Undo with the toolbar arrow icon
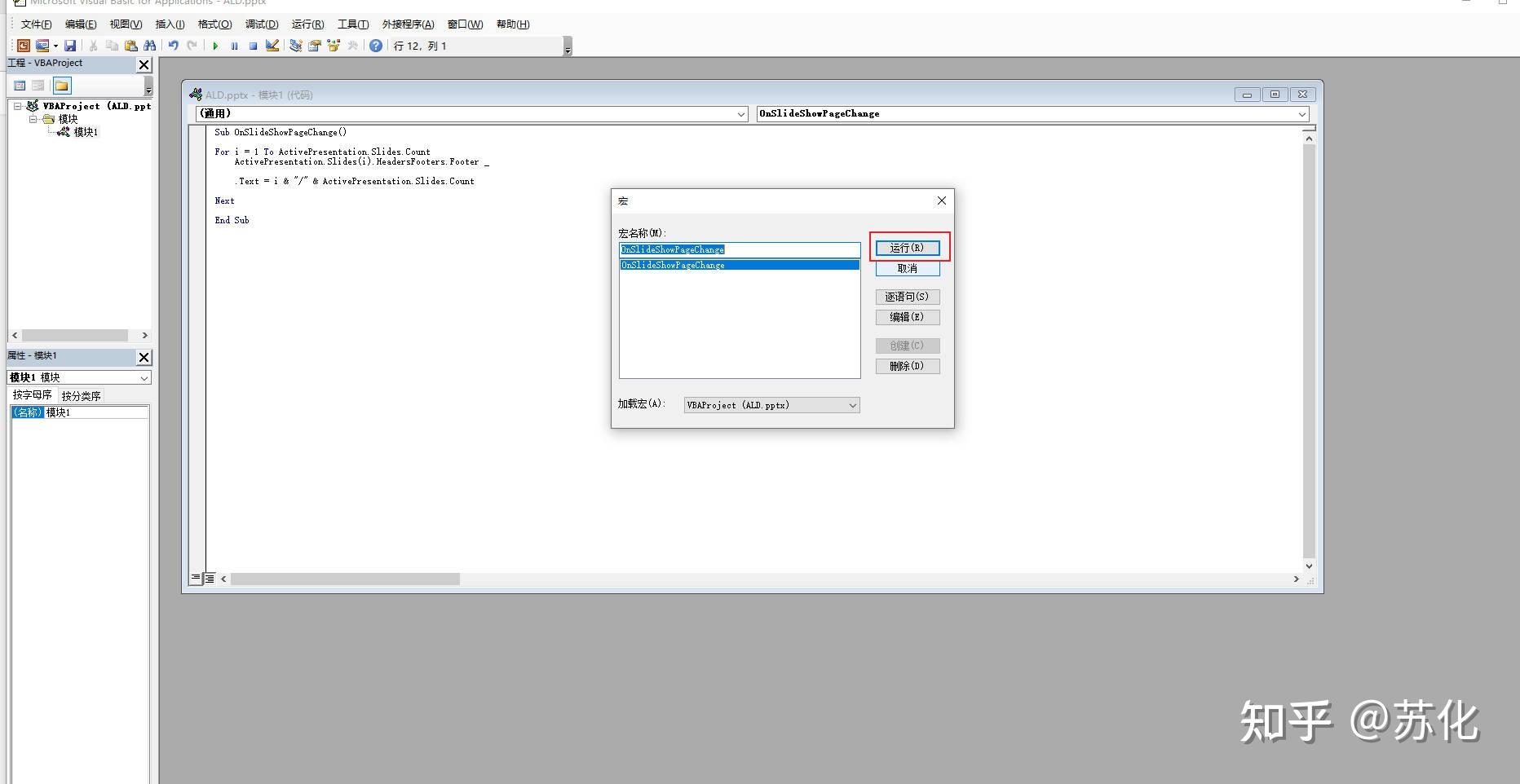 (173, 46)
